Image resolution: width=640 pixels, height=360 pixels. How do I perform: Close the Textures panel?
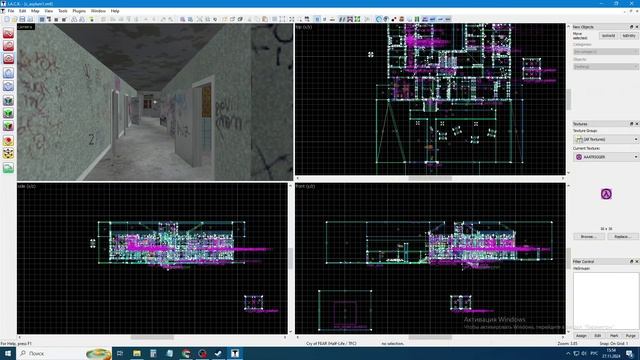pyautogui.click(x=636, y=124)
